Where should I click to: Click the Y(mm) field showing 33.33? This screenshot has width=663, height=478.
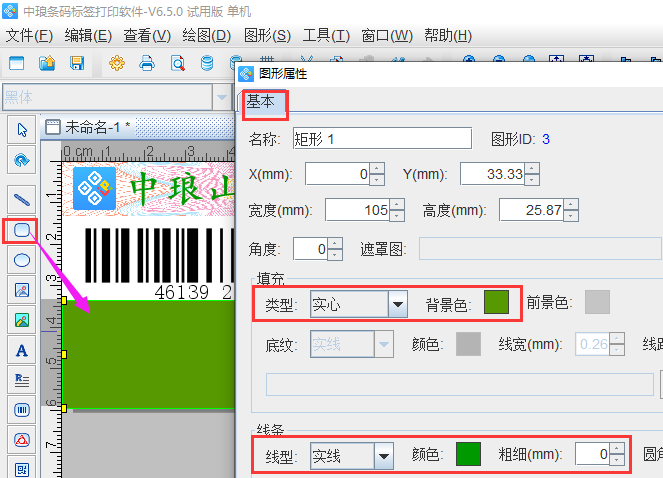point(492,174)
